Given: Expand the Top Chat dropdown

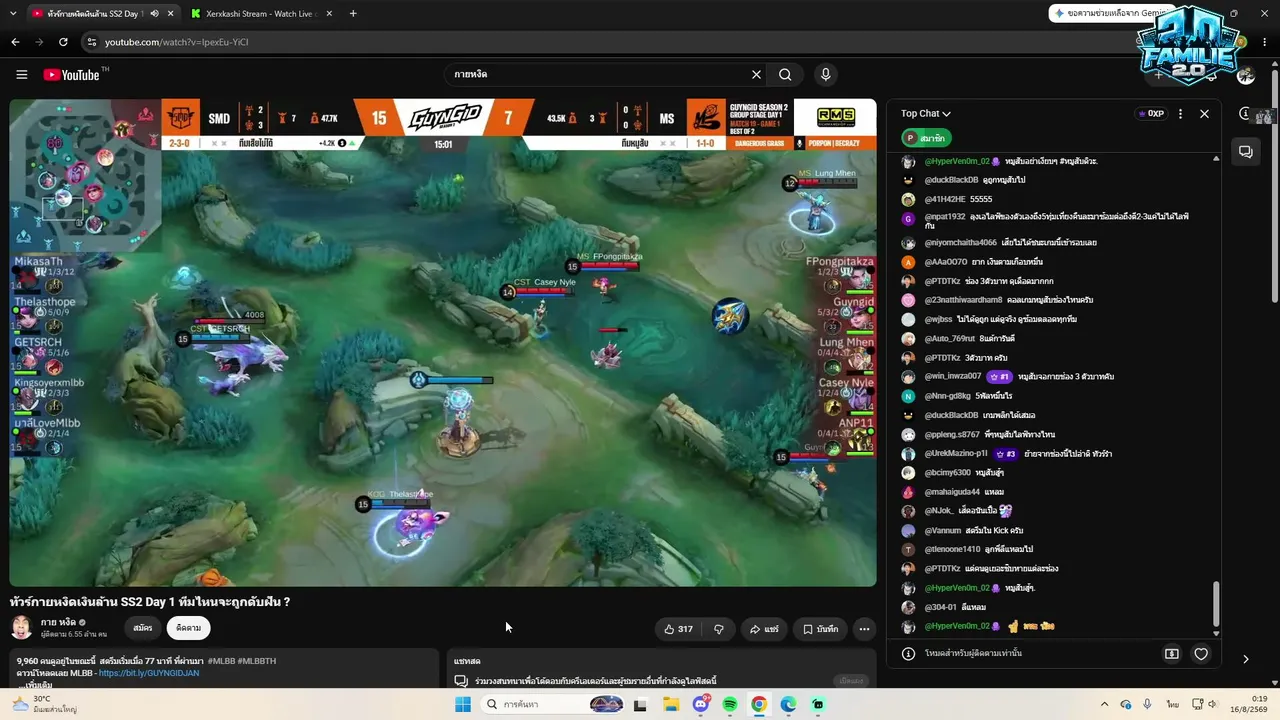Looking at the screenshot, I should click(x=926, y=114).
